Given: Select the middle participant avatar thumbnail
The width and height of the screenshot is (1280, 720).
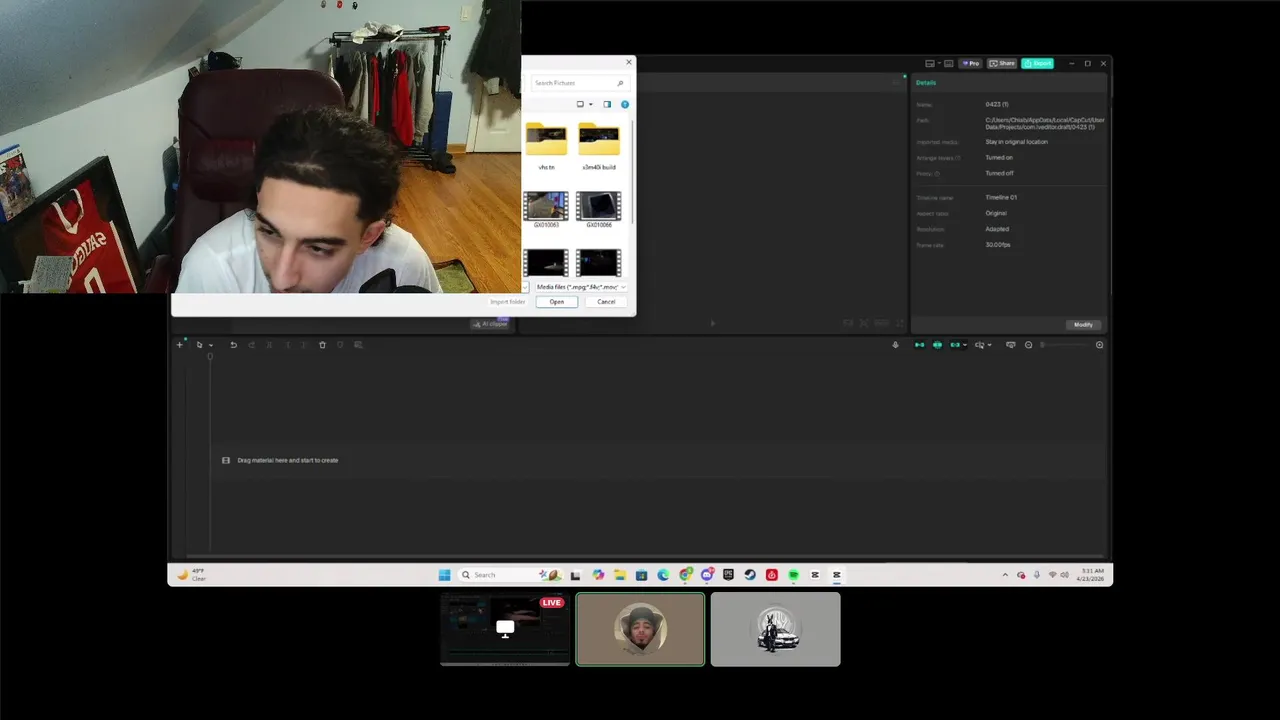Looking at the screenshot, I should [640, 629].
